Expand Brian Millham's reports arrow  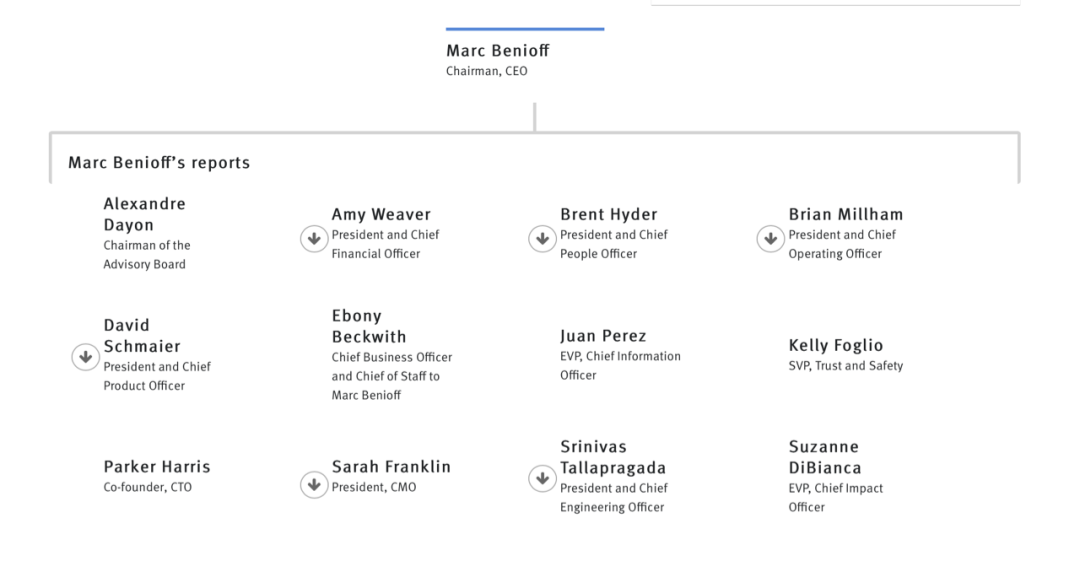(771, 239)
